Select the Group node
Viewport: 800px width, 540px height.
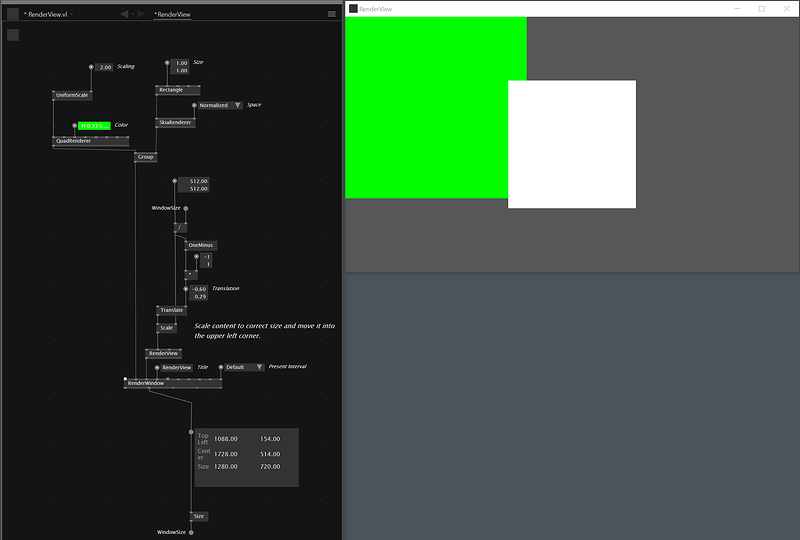point(145,157)
